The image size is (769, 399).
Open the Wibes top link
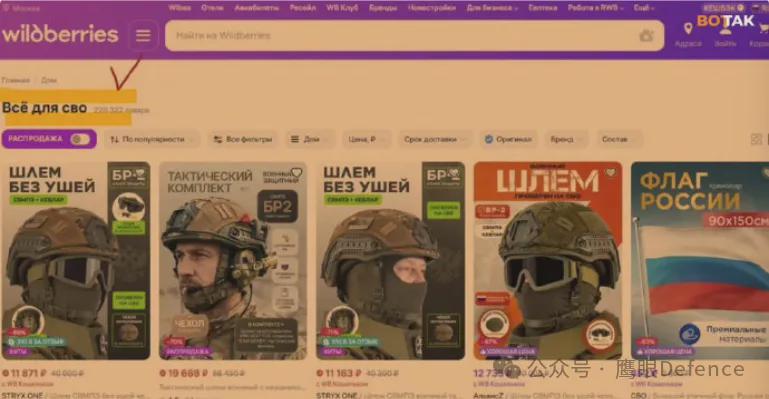pos(179,8)
